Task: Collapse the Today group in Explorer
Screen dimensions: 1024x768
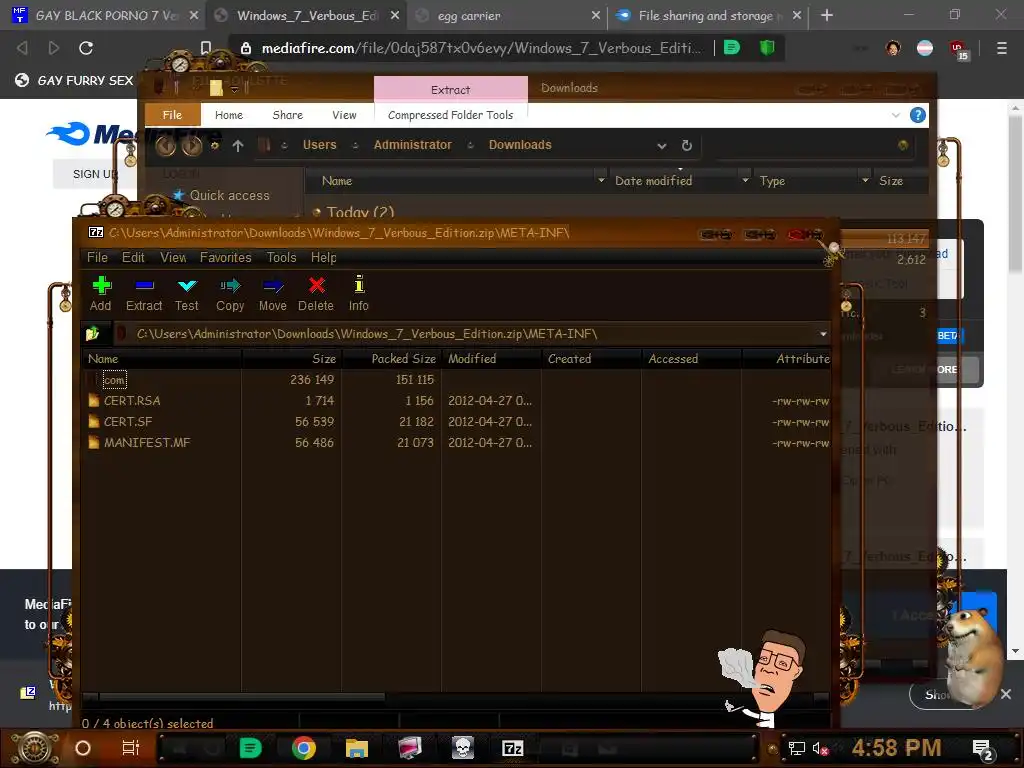Action: tap(316, 212)
